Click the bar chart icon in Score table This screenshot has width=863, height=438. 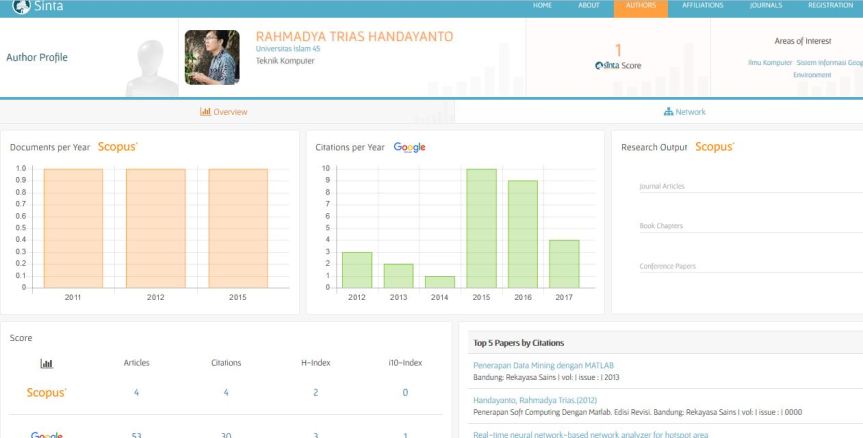pyautogui.click(x=45, y=363)
